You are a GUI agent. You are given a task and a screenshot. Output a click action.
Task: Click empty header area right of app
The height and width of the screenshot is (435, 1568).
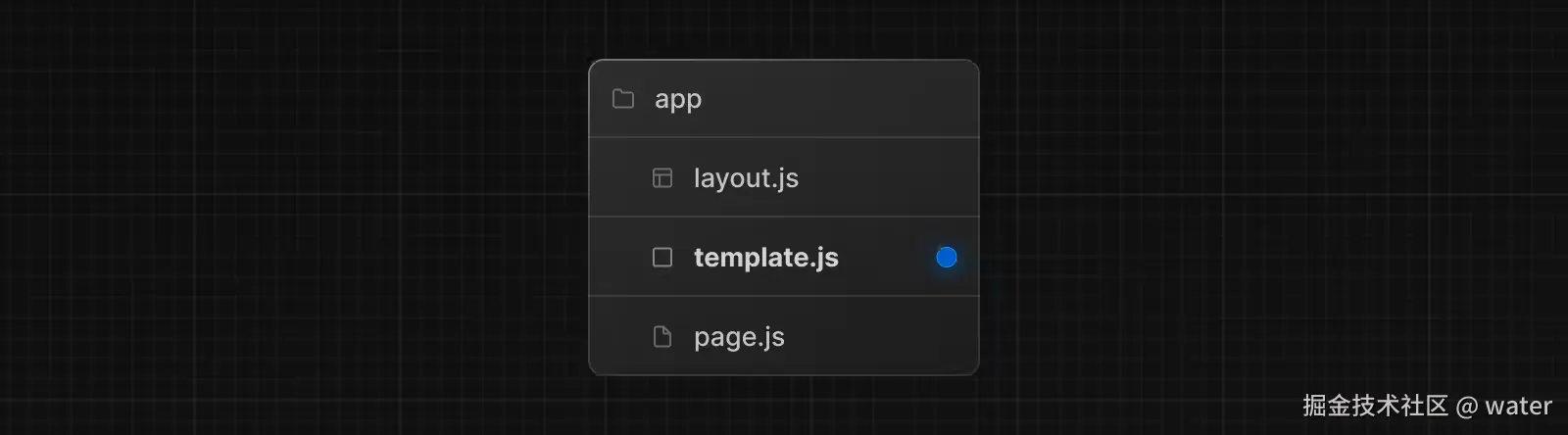coord(843,99)
